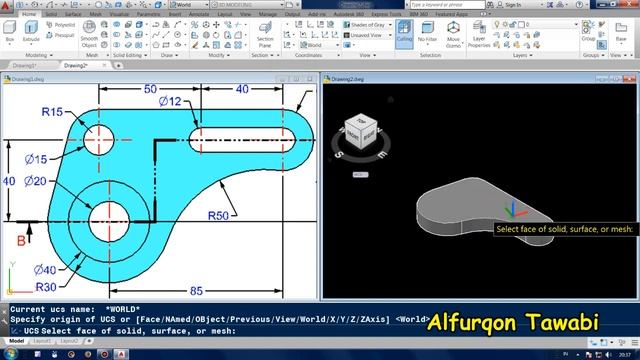This screenshot has width=640, height=360.
Task: Click the Polygon tool in Draw panel
Action: (156, 45)
